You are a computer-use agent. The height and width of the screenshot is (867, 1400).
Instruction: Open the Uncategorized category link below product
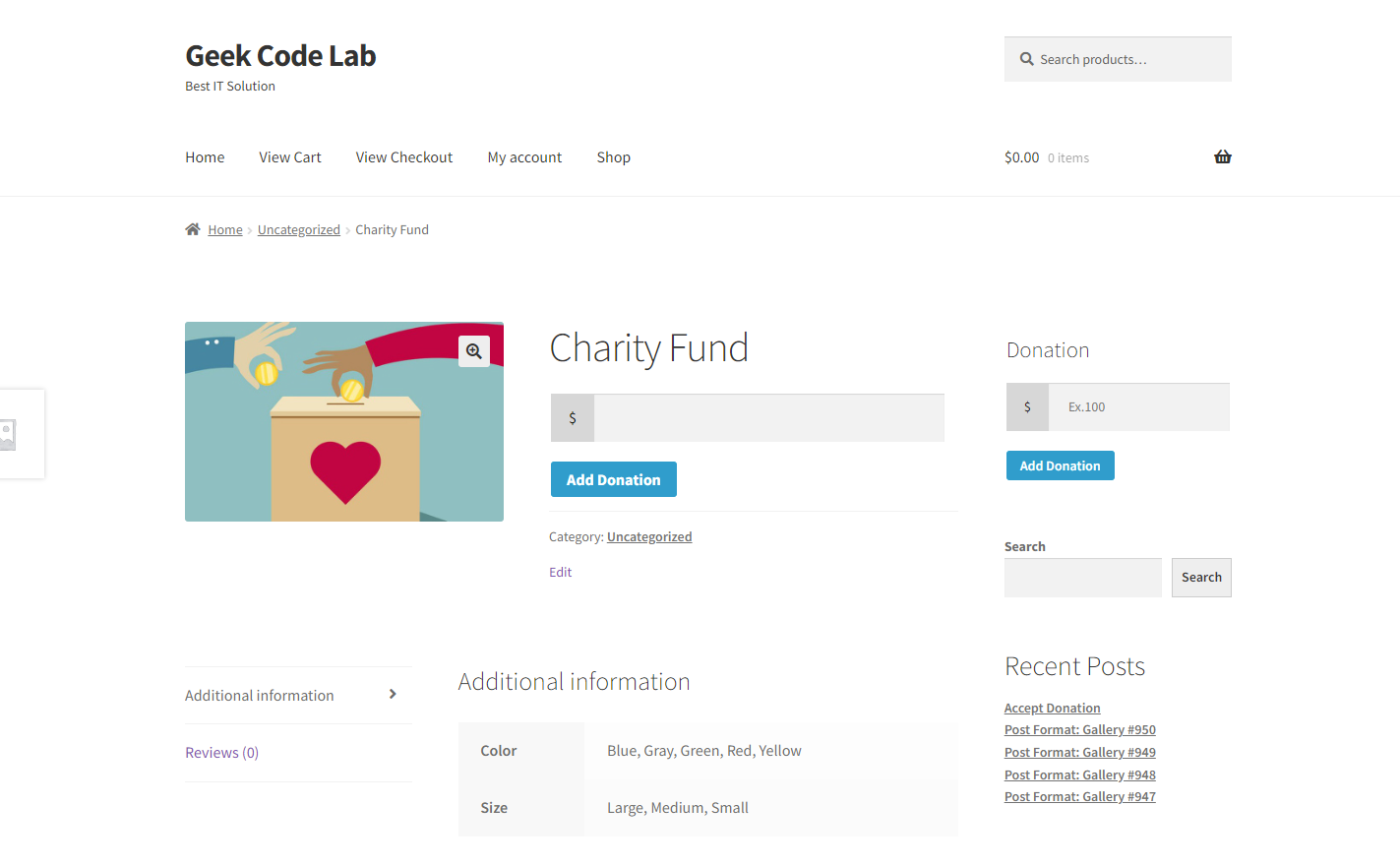(649, 537)
